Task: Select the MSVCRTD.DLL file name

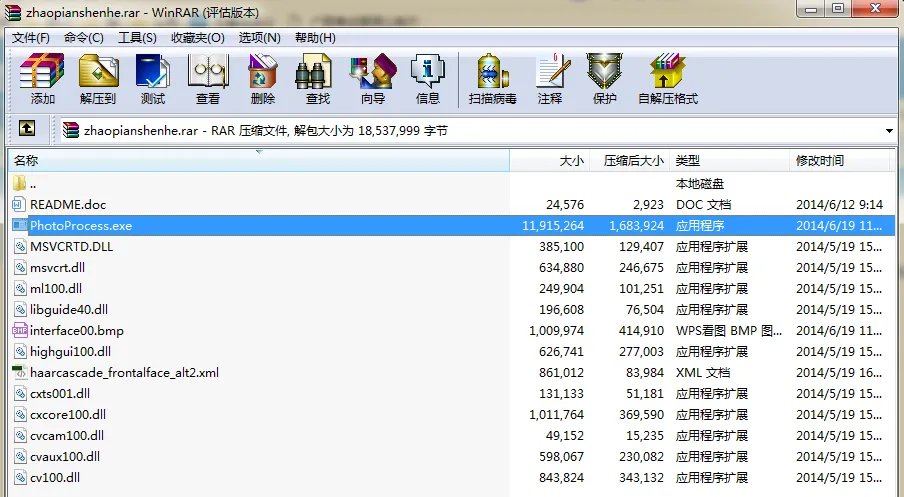Action: [71, 247]
